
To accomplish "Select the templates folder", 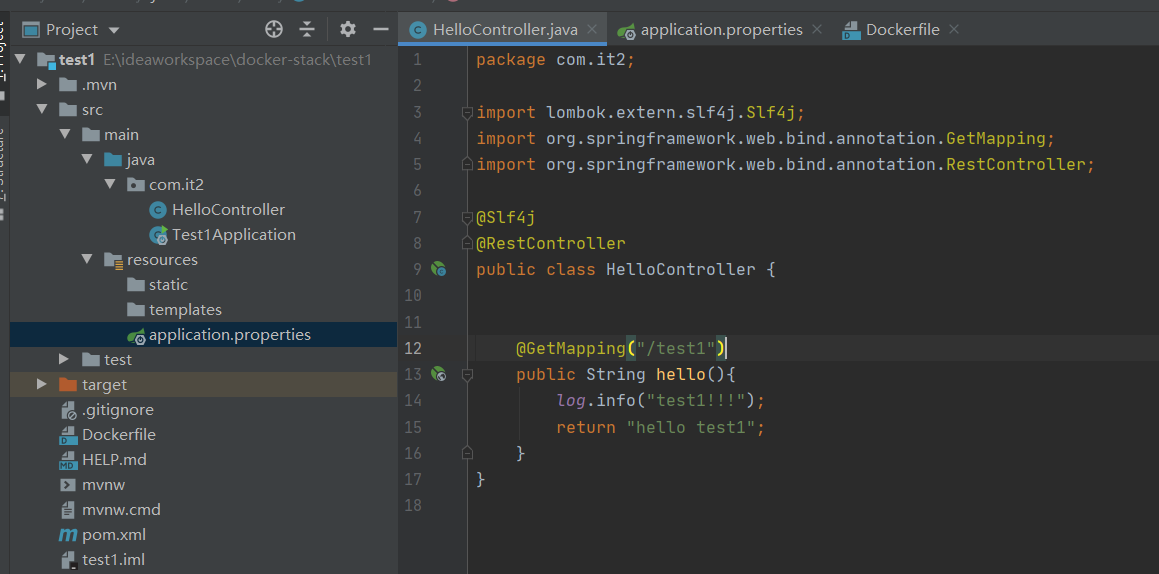I will [x=186, y=310].
